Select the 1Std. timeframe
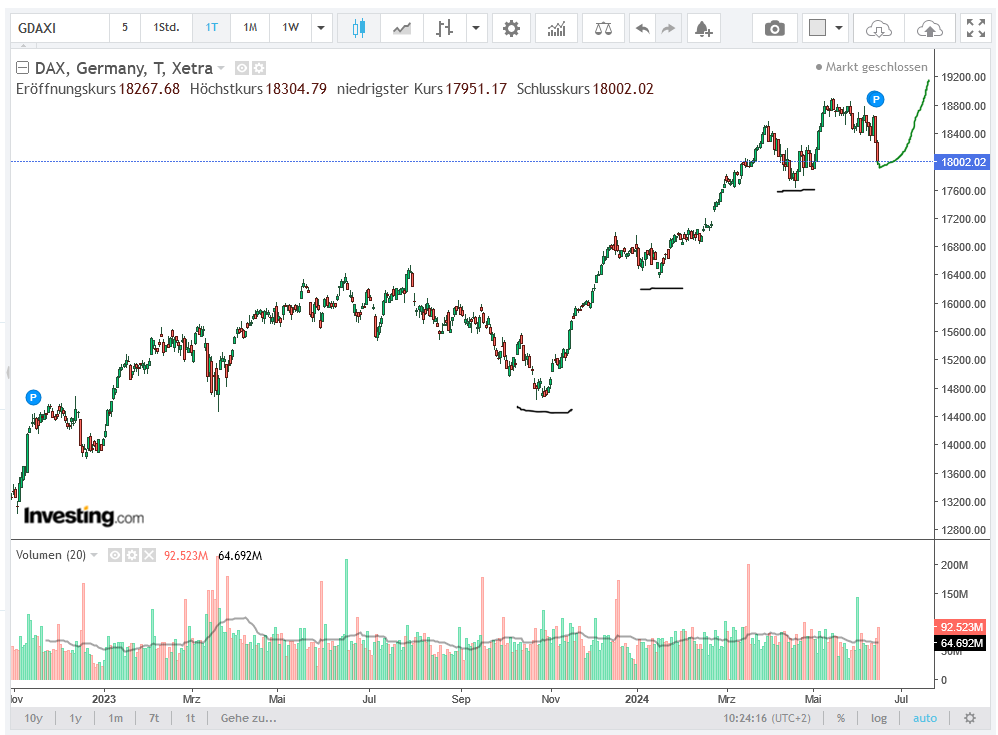Image resolution: width=998 pixels, height=735 pixels. click(x=165, y=27)
